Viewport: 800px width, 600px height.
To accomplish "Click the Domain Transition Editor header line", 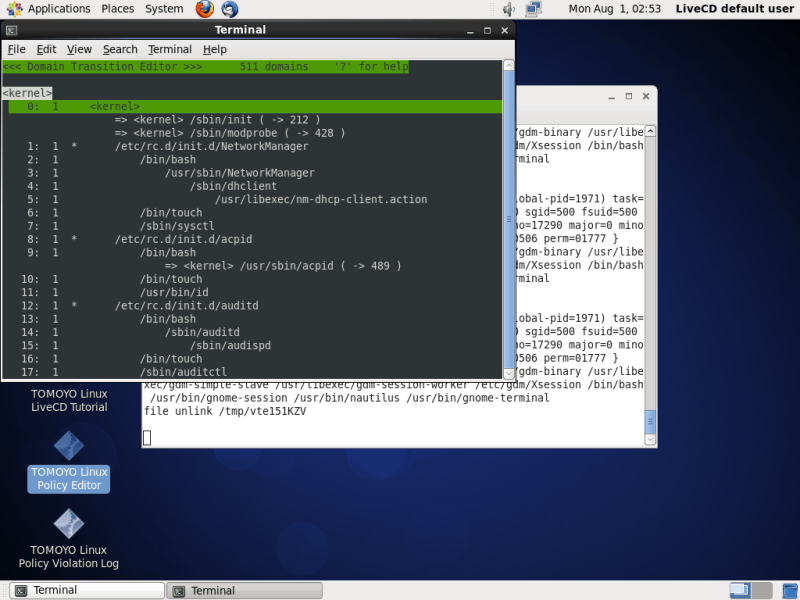I will [205, 67].
